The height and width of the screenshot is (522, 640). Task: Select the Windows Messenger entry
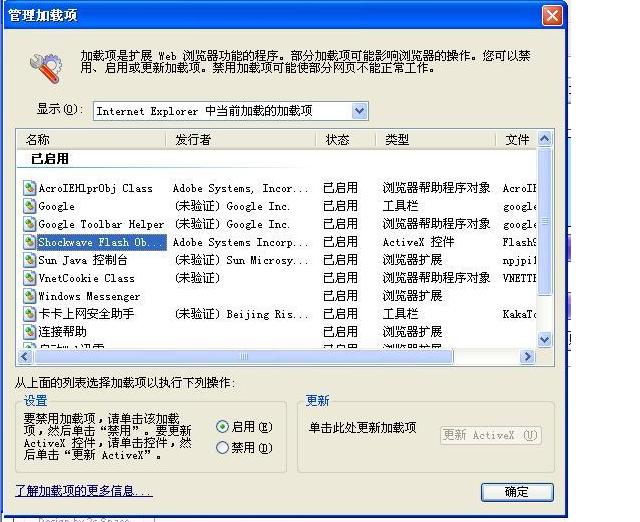[89, 296]
